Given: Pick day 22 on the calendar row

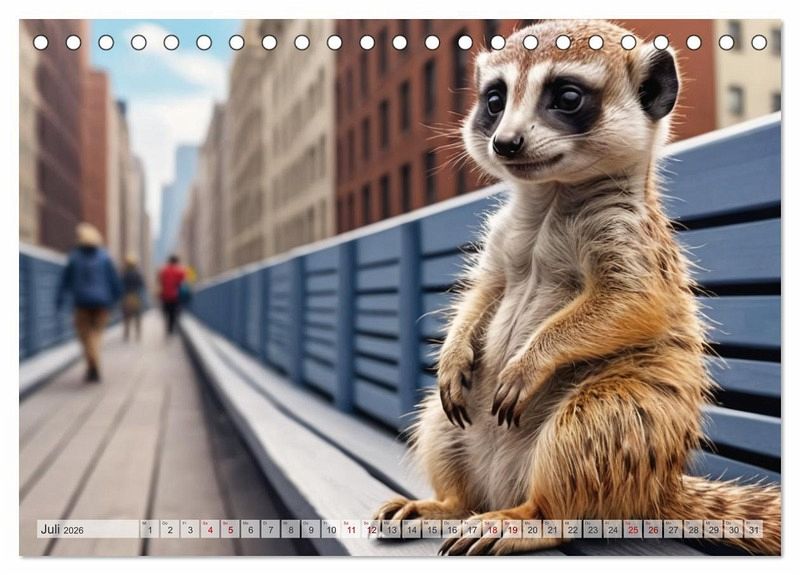Looking at the screenshot, I should (x=572, y=530).
